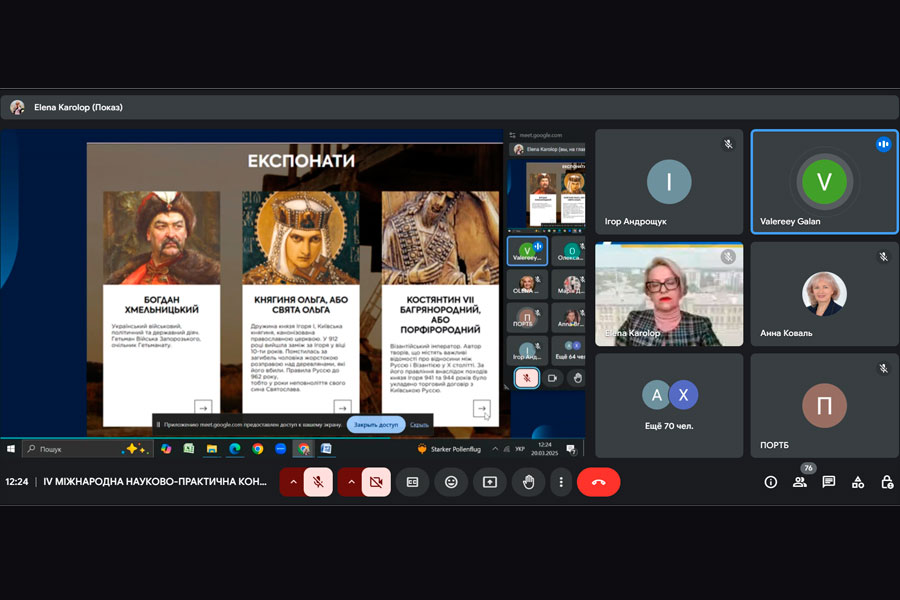900x600 pixels.
Task: Click the 'Ещё 70 чел.' participants tile
Action: tap(669, 405)
